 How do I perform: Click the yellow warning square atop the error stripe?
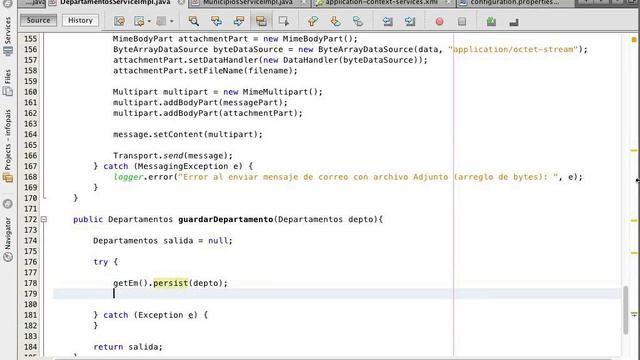coord(634,40)
